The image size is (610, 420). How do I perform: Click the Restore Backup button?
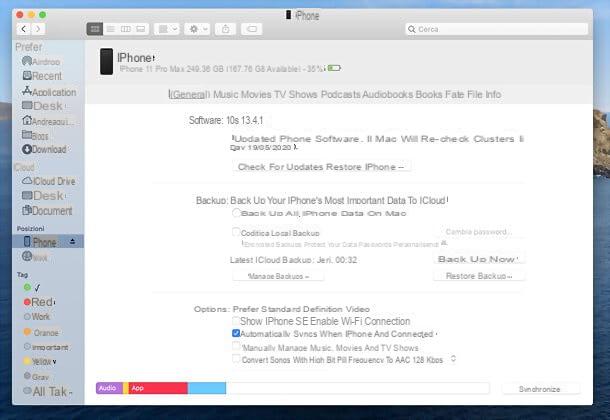(479, 276)
